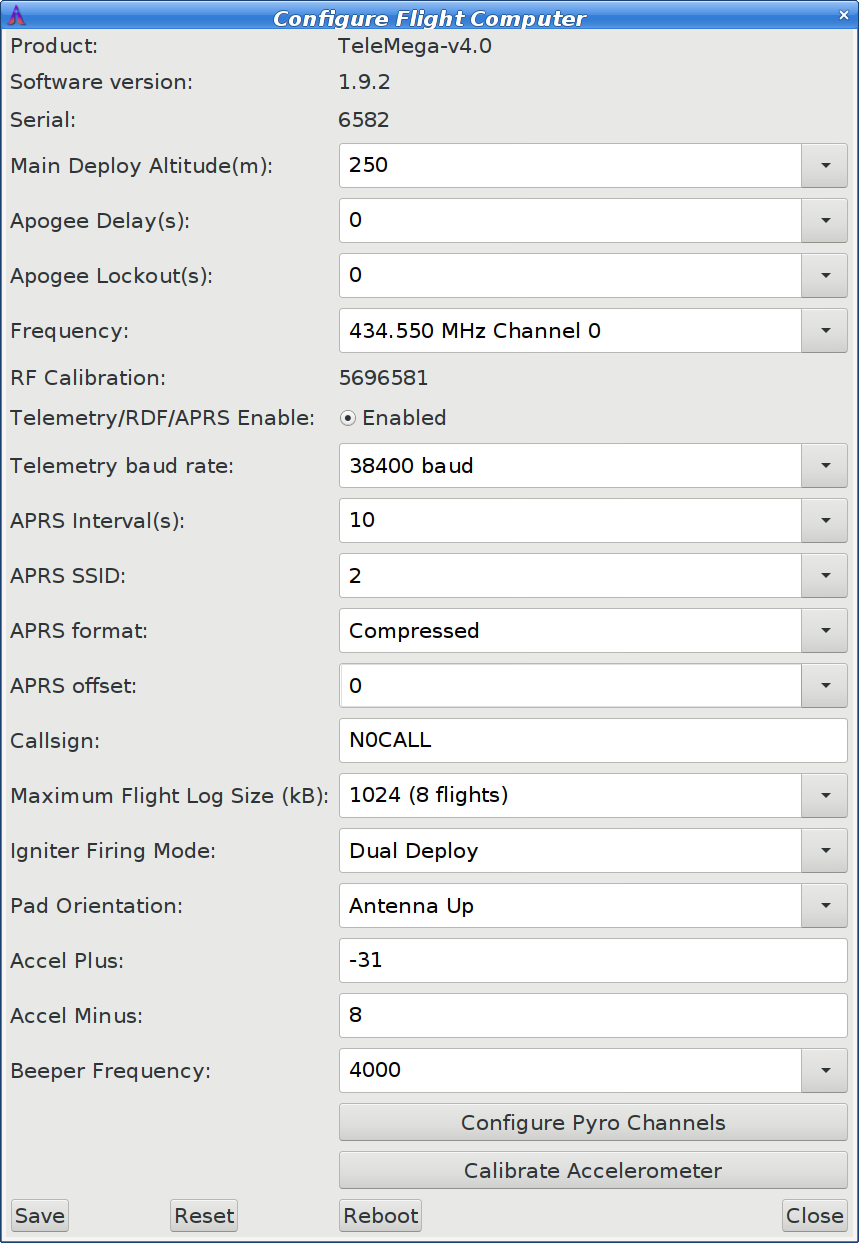Open the Main Deploy Altitude dropdown arrow
The image size is (859, 1243).
pyautogui.click(x=824, y=165)
